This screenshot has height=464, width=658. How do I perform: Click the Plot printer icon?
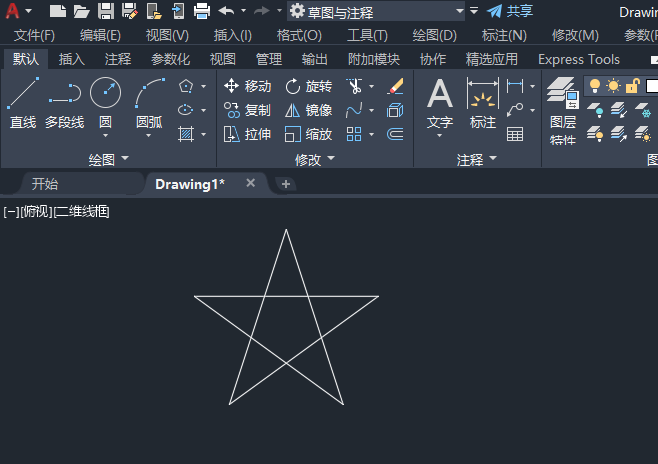coord(202,11)
